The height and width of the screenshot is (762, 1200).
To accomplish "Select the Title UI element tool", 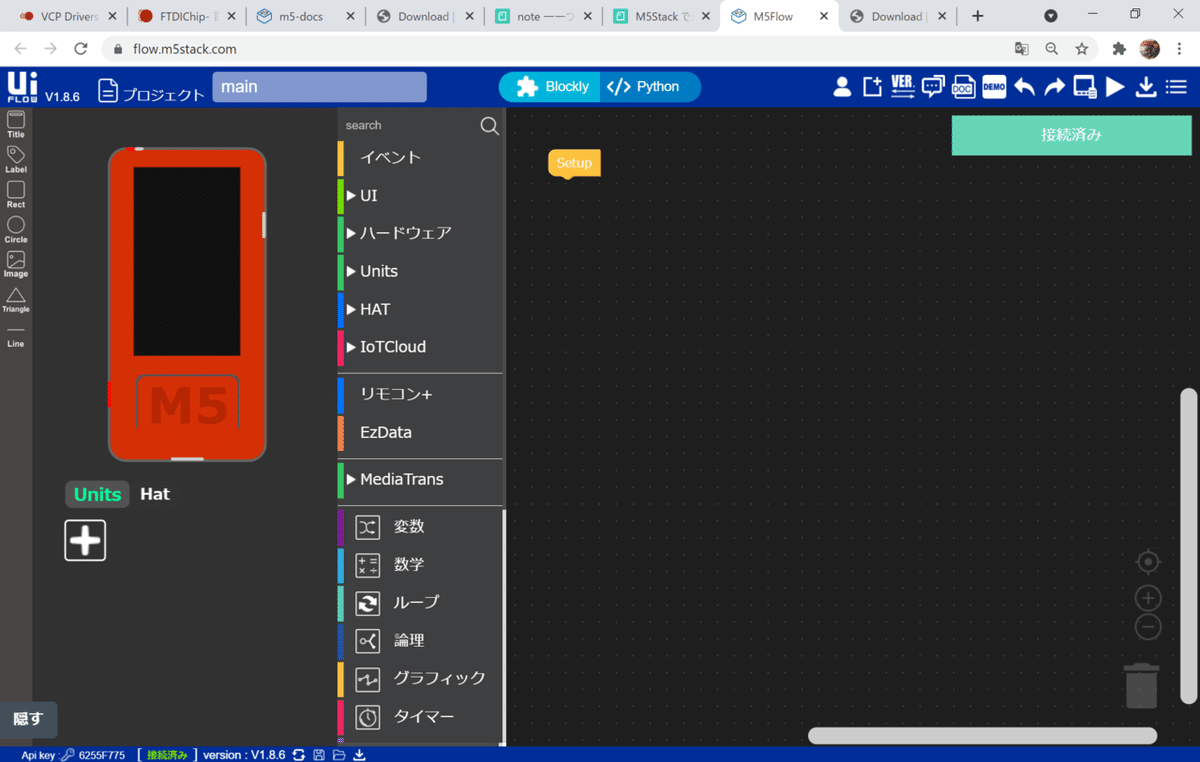I will (16, 125).
